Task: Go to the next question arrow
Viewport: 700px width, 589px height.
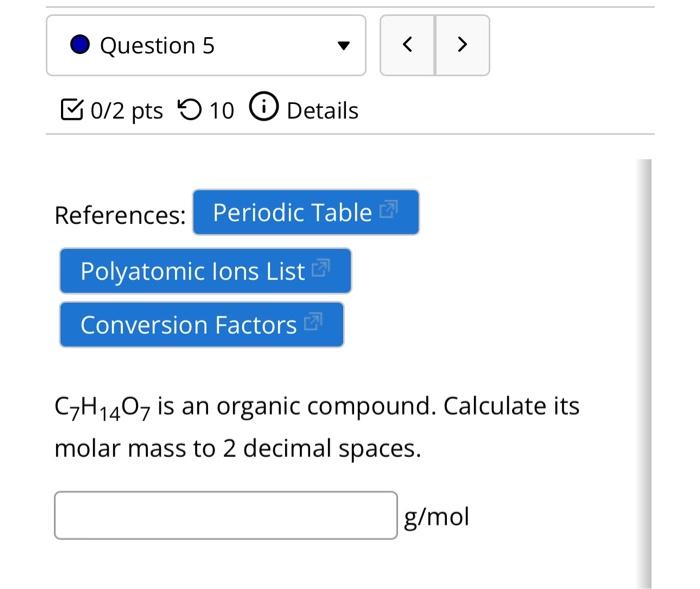Action: pos(462,45)
